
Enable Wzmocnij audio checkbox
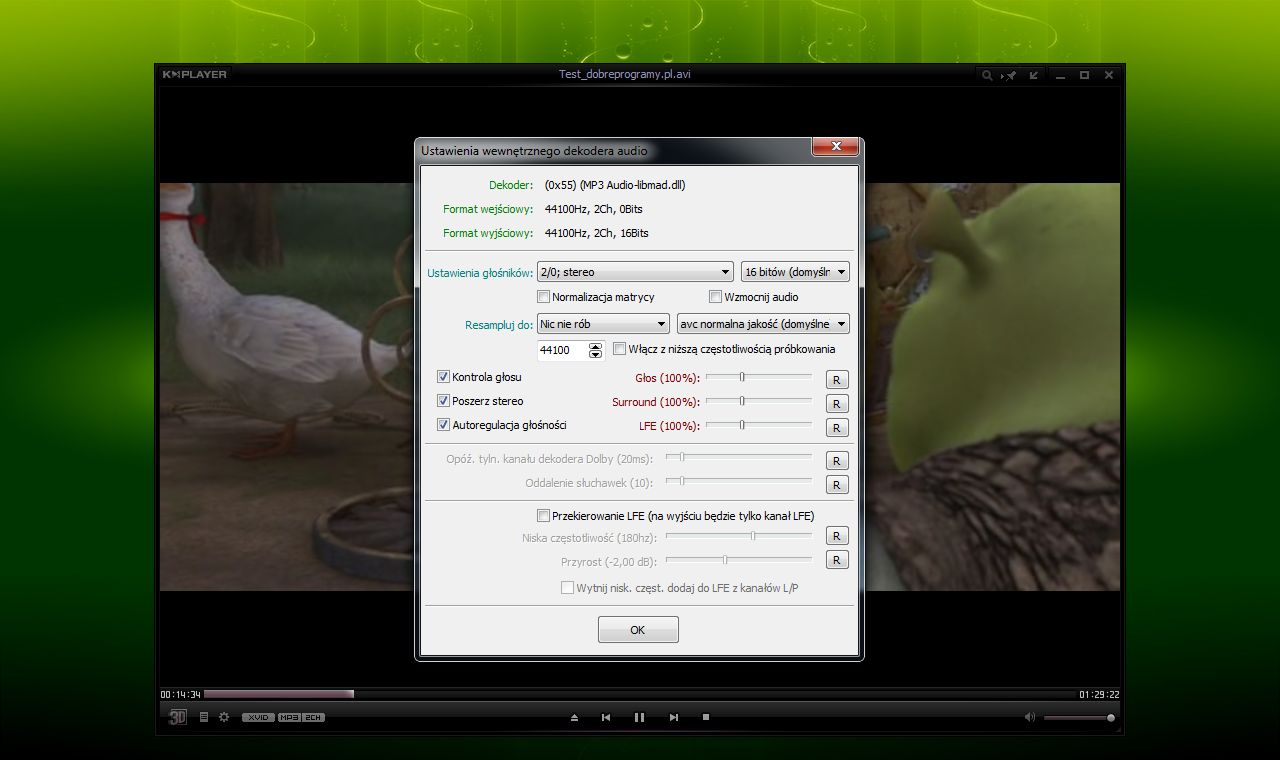716,297
